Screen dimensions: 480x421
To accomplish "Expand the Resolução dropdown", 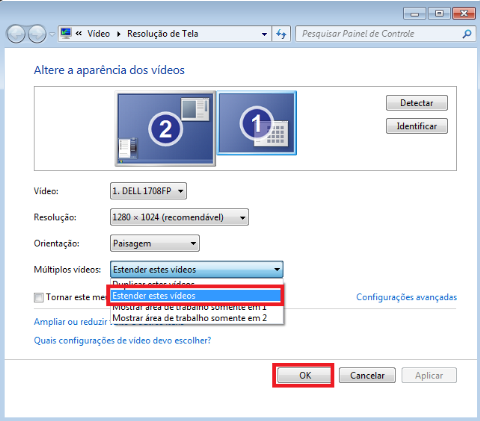I will pyautogui.click(x=179, y=217).
